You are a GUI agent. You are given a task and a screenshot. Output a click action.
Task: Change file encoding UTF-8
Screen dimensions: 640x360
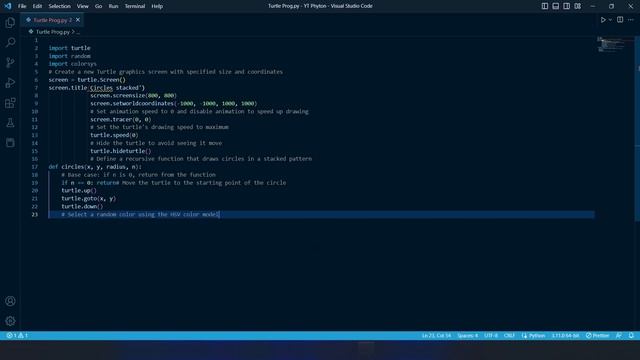[x=491, y=336]
